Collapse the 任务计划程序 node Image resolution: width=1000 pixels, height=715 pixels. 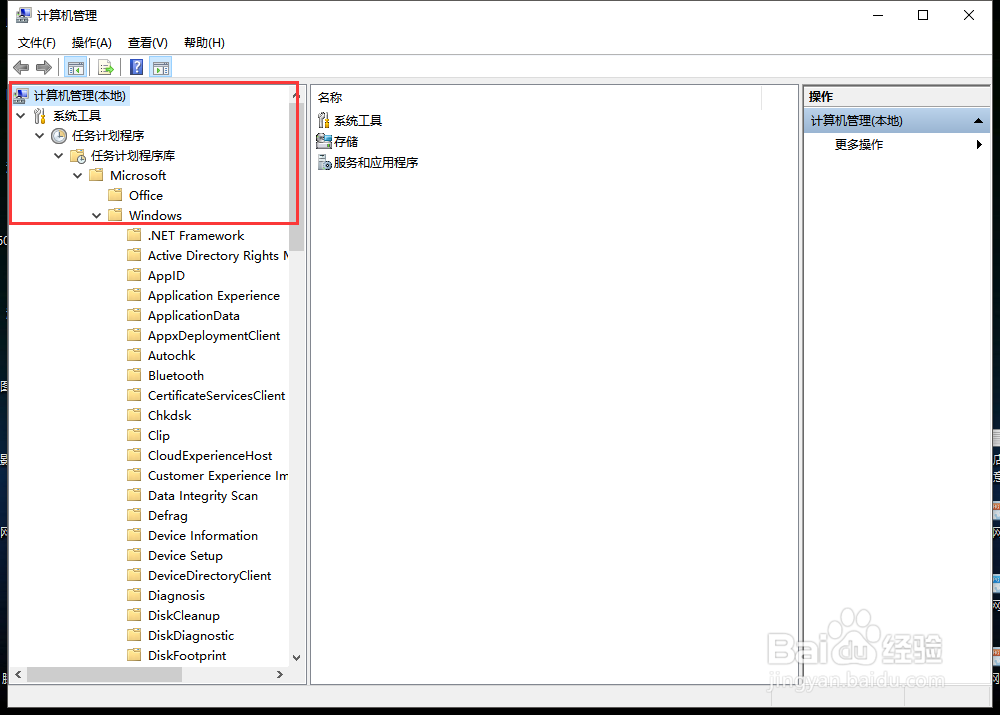click(x=40, y=135)
